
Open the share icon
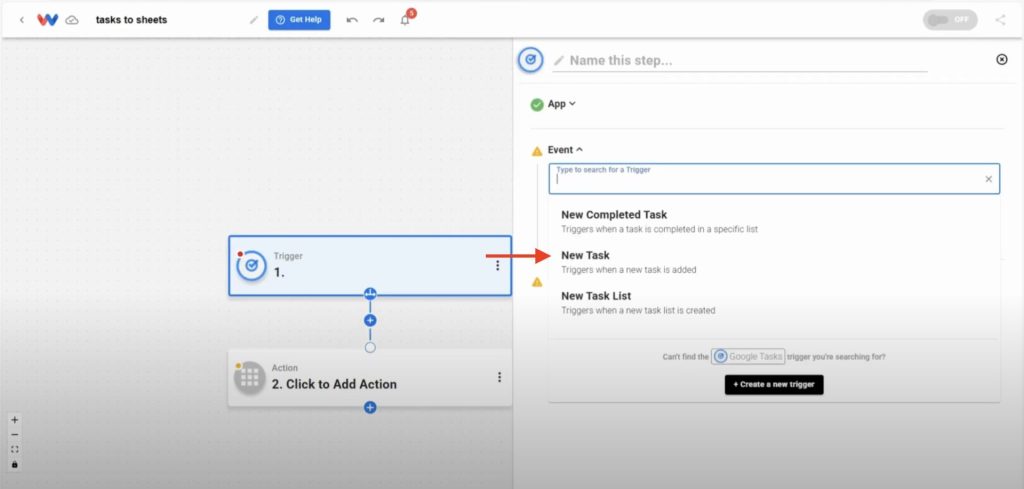click(x=1000, y=20)
